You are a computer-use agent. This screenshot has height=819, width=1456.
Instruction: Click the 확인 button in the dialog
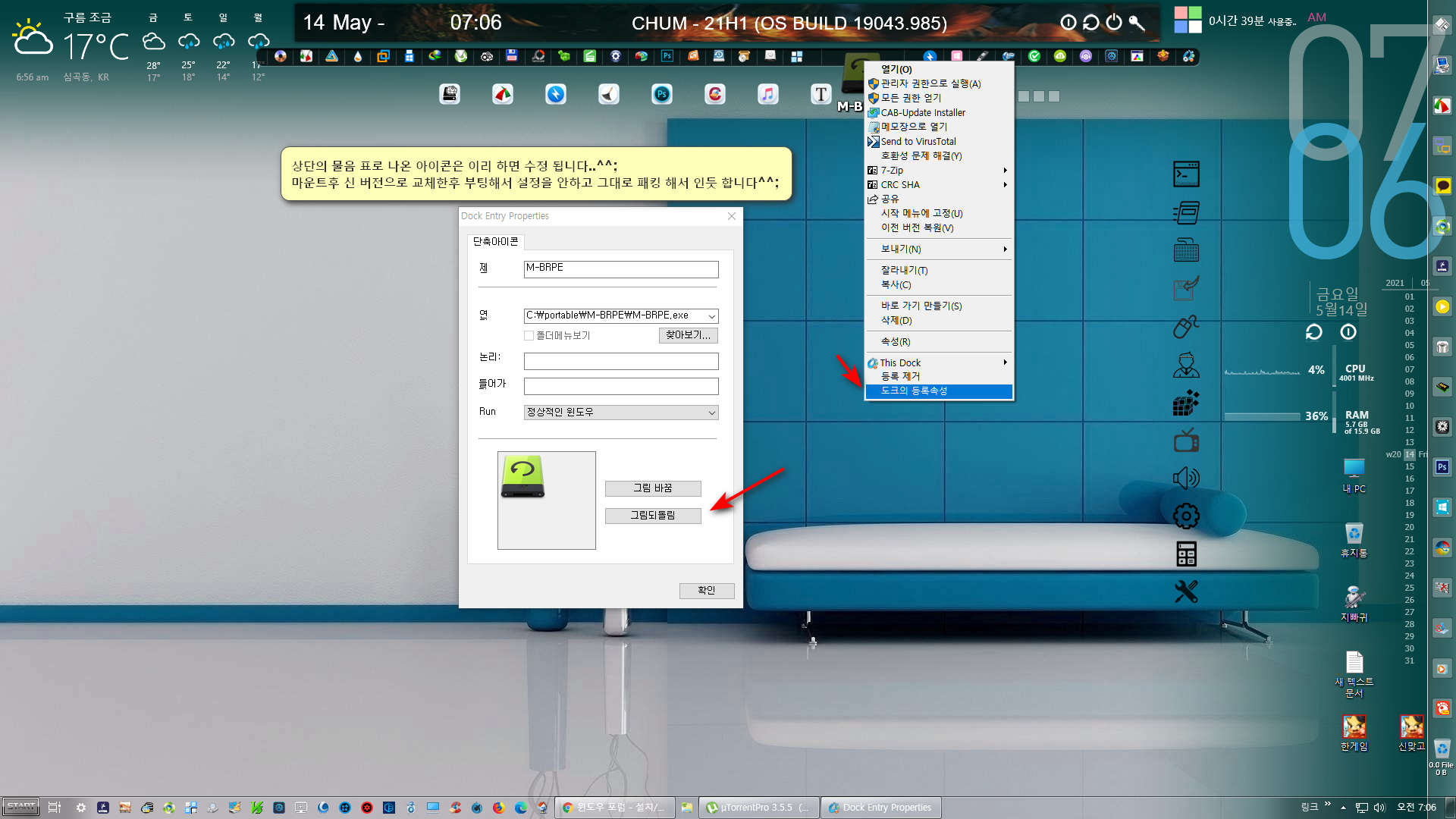tap(707, 591)
